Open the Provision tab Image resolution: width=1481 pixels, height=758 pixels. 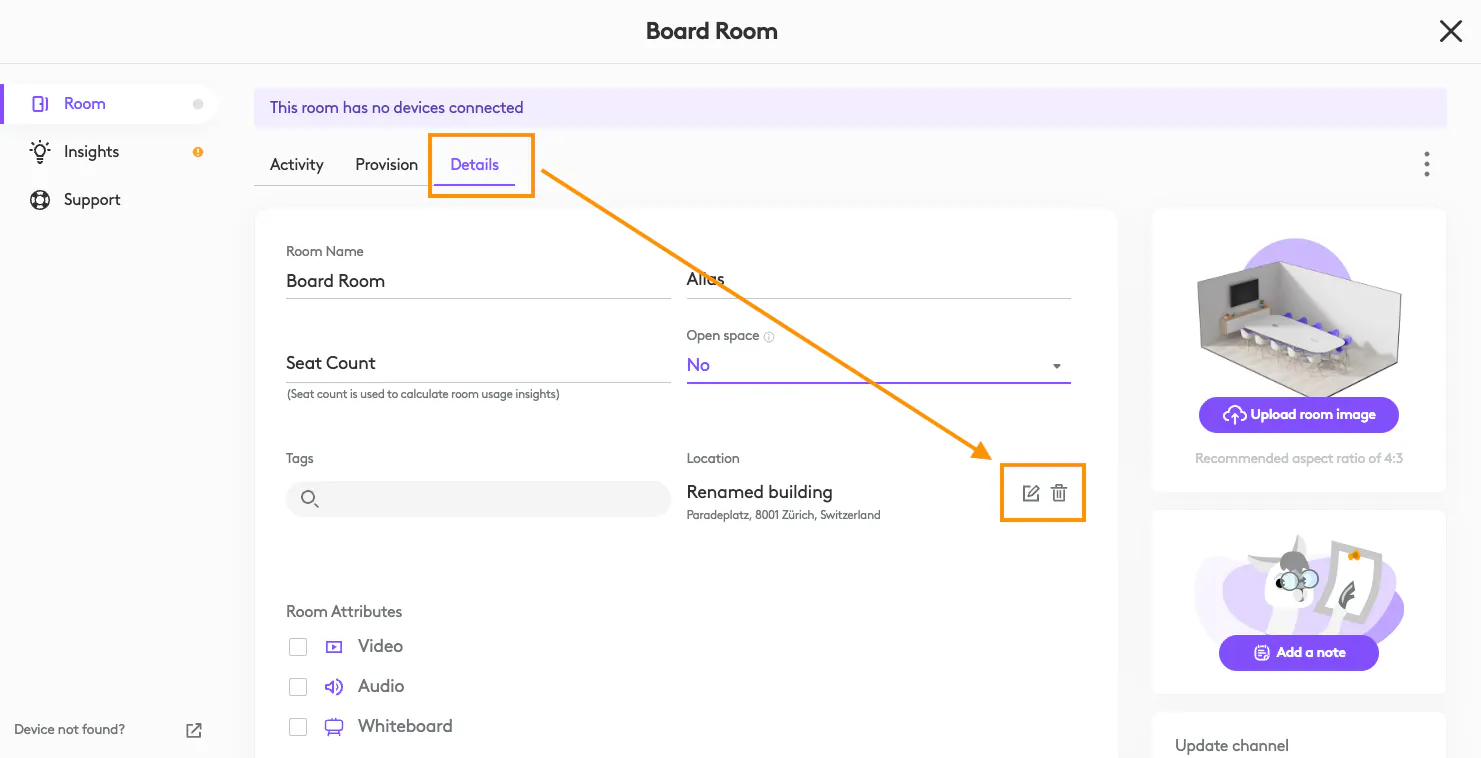386,165
